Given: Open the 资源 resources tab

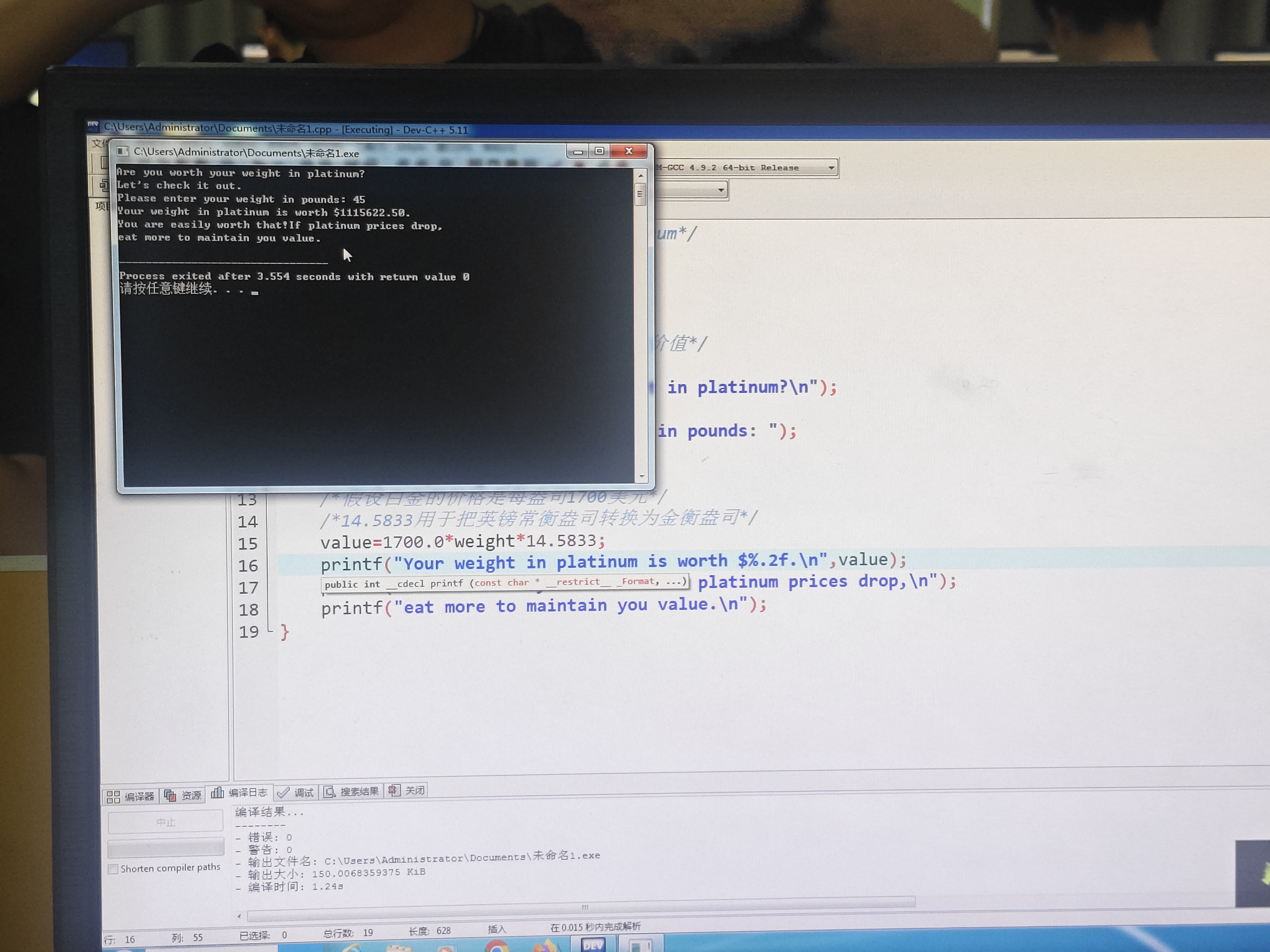Looking at the screenshot, I should click(x=183, y=795).
